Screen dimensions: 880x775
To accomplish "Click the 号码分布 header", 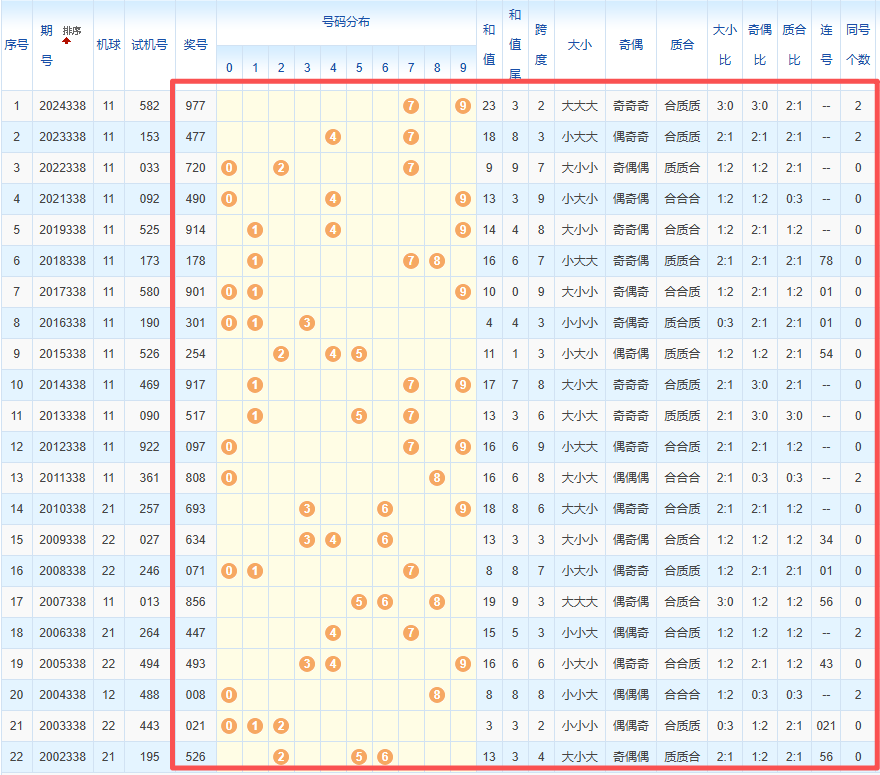I will coord(346,22).
